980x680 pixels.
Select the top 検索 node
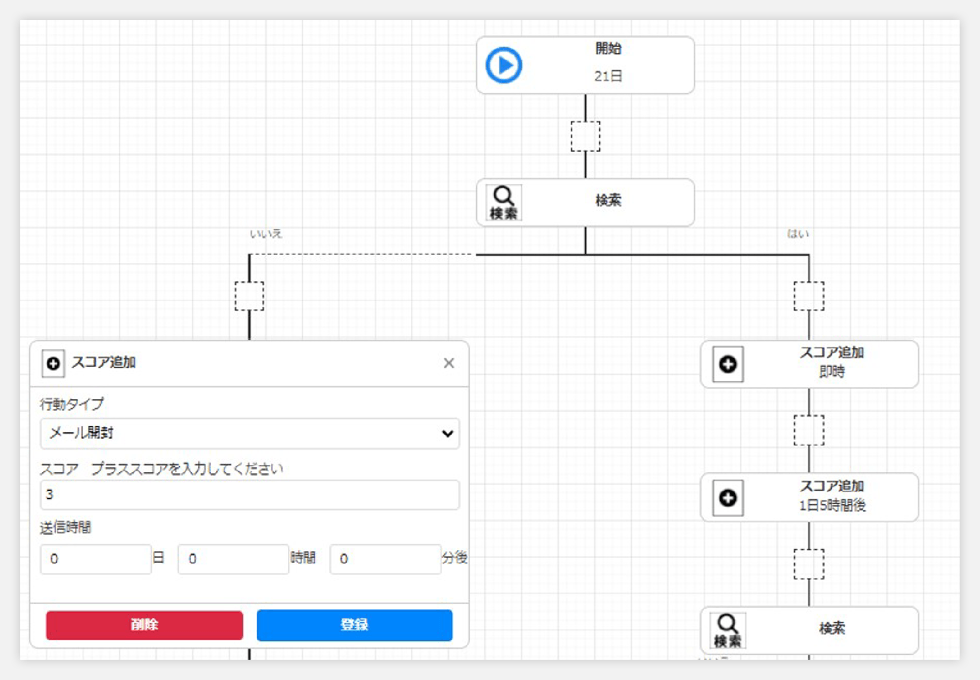pos(586,202)
